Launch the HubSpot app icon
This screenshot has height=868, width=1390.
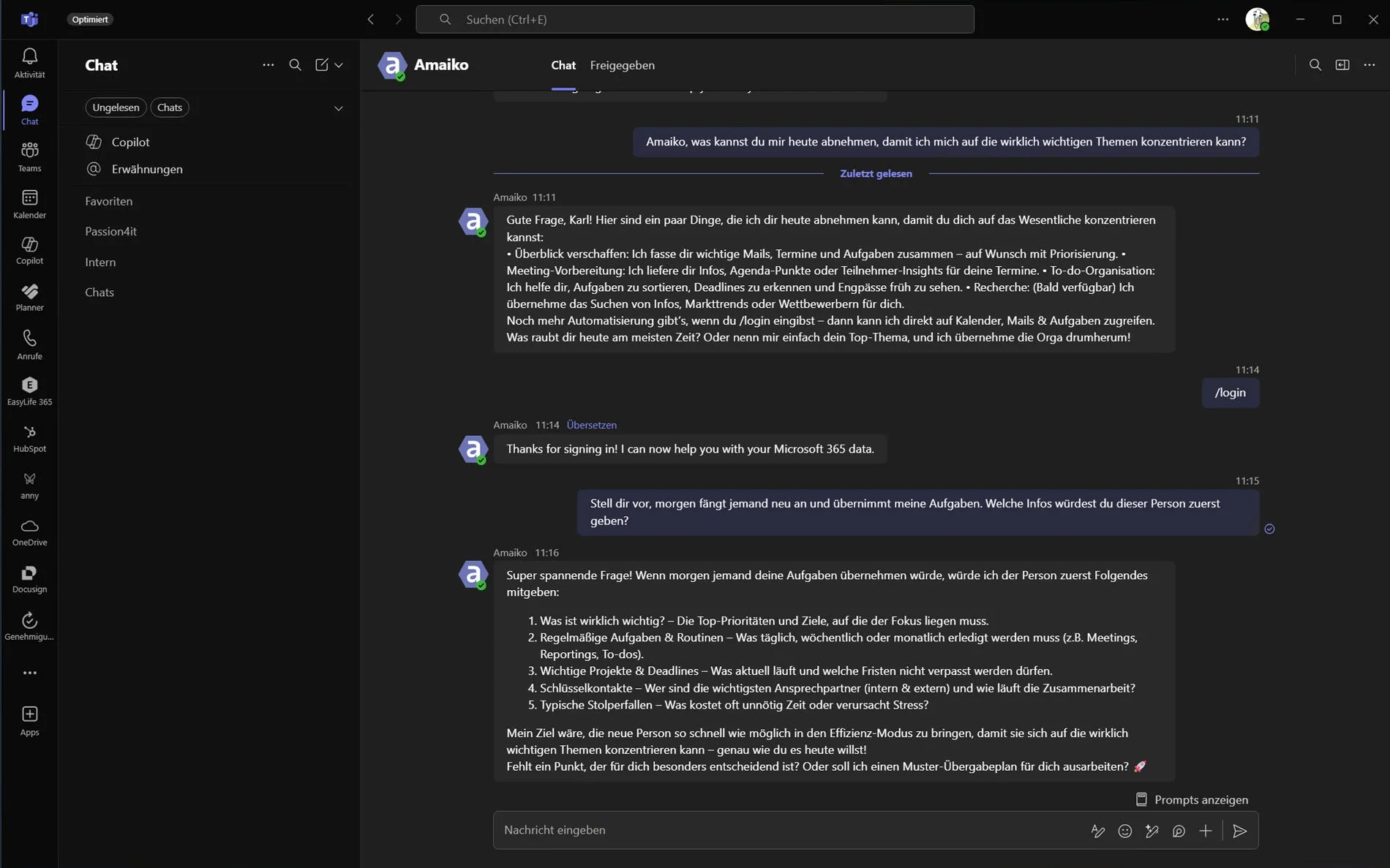[29, 437]
